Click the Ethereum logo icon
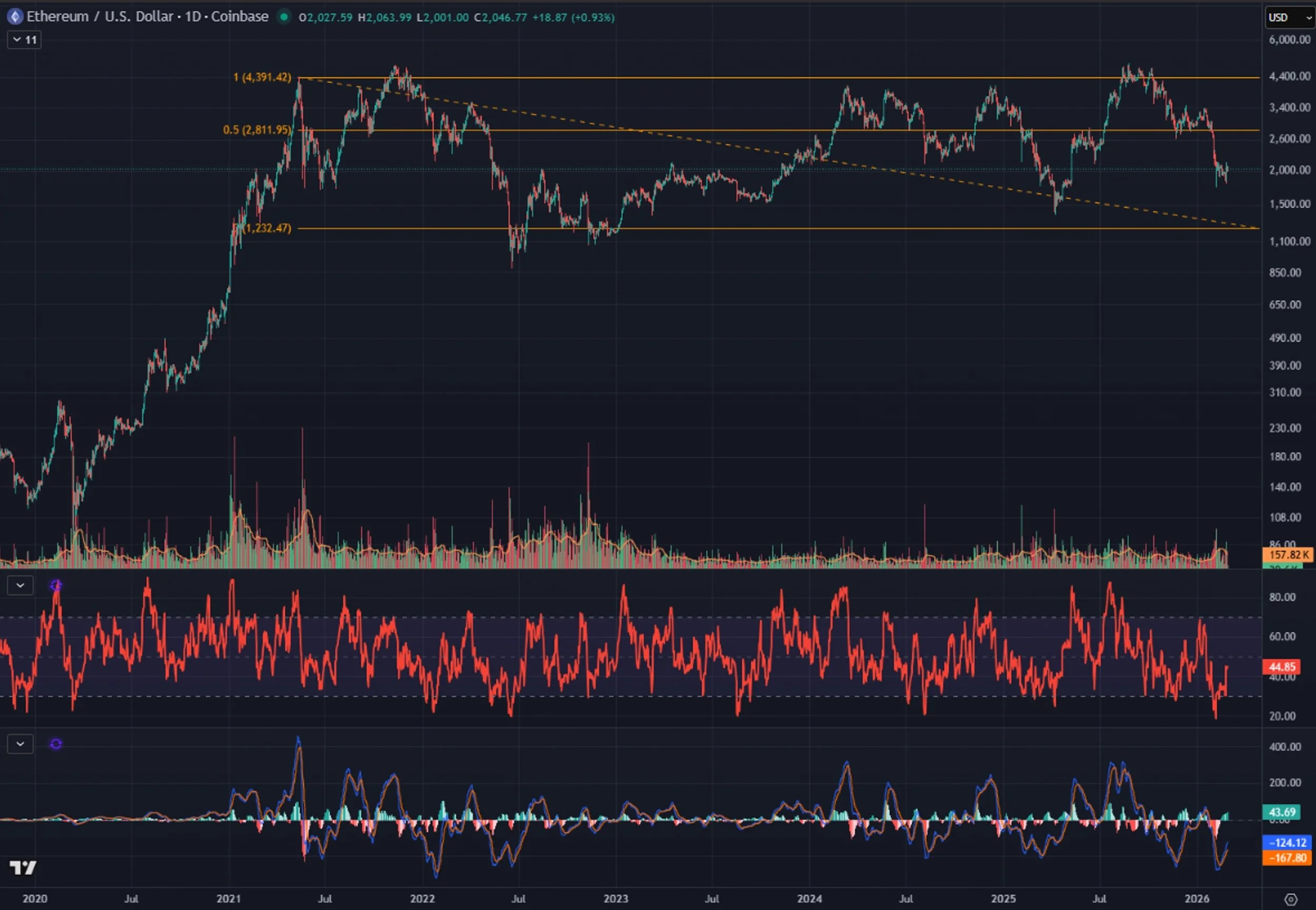Viewport: 1316px width, 910px height. pyautogui.click(x=15, y=16)
